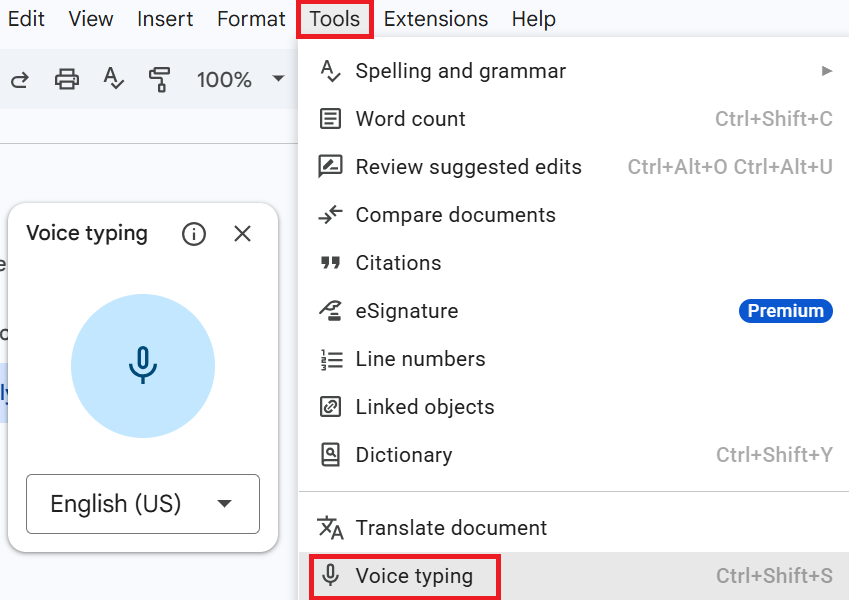Open the Insert menu
This screenshot has width=849, height=600.
coord(165,19)
